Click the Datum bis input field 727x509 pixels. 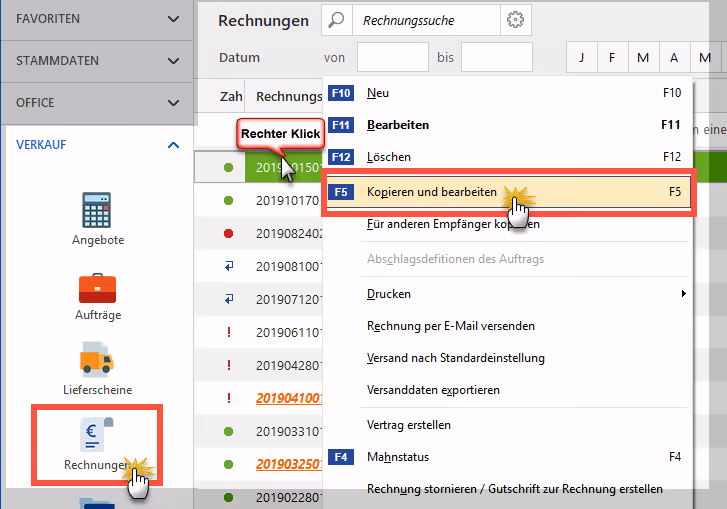[x=497, y=57]
